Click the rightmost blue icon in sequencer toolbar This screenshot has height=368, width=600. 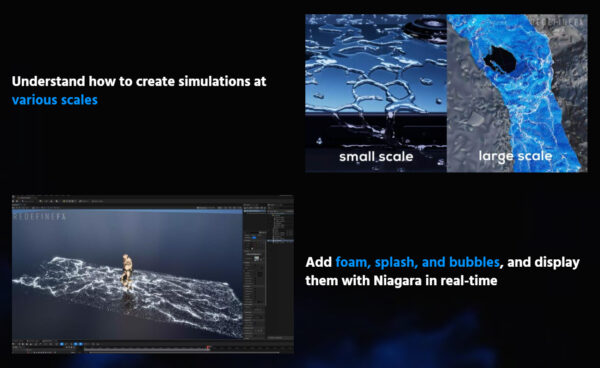point(81,344)
